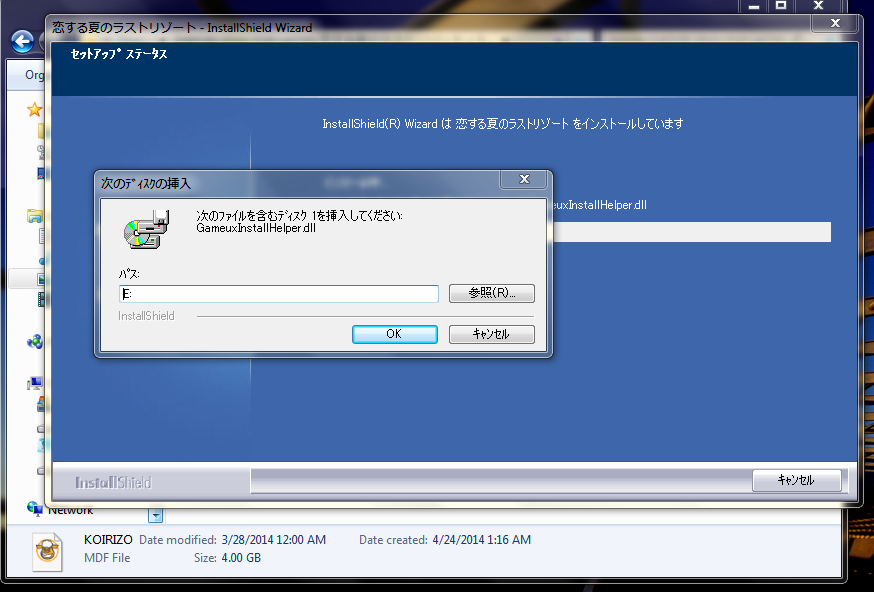874x592 pixels.
Task: Close the 次のディスクの挿入 dialog
Action: click(x=524, y=180)
